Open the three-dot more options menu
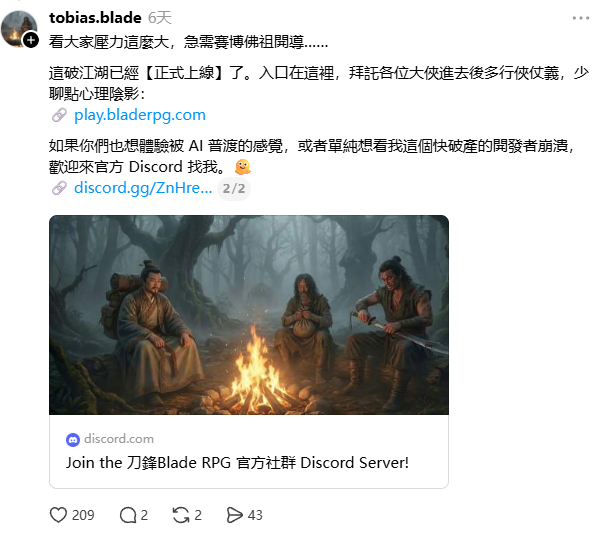 [x=581, y=18]
